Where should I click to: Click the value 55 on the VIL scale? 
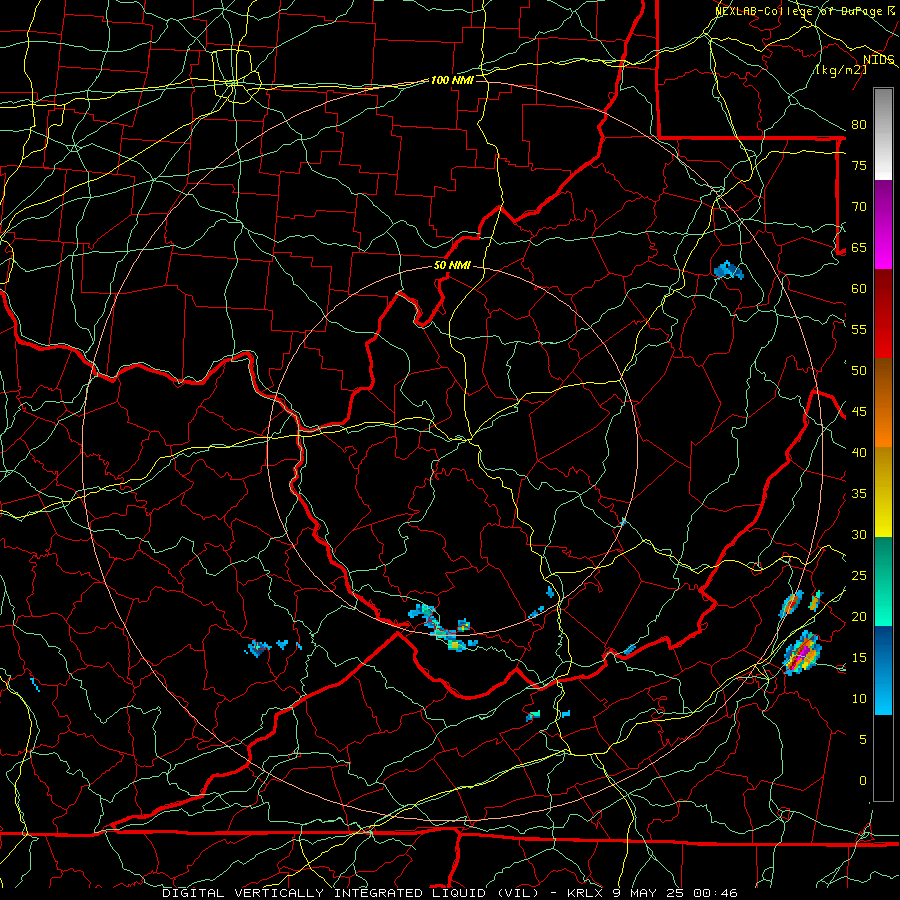(859, 329)
